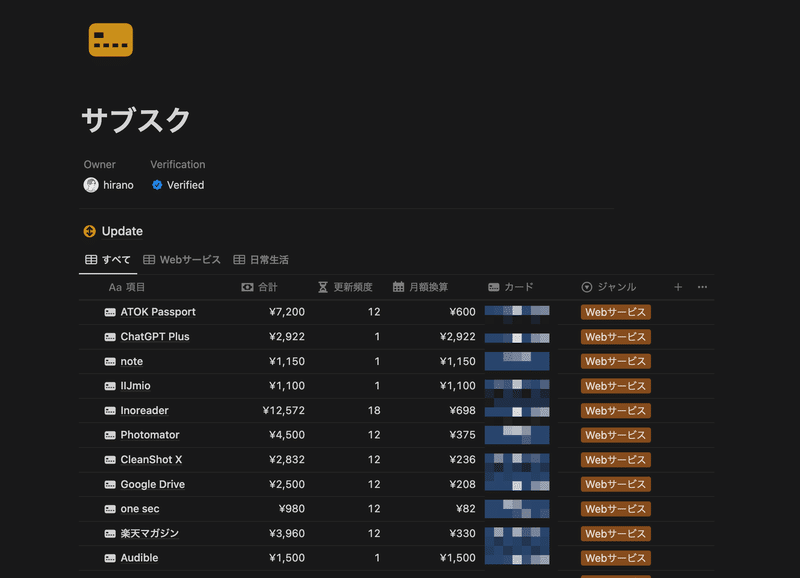
Task: Open the table's three-dot options menu
Action: click(x=703, y=287)
